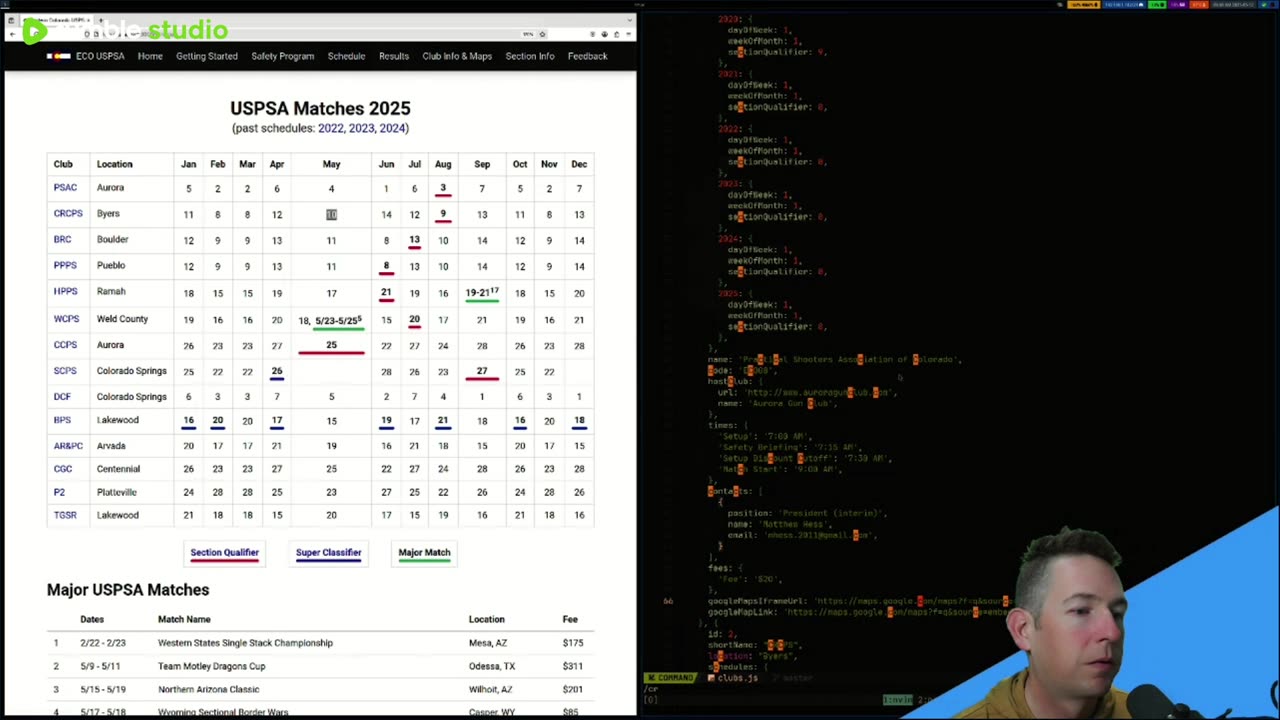This screenshot has width=1280, height=720.
Task: Click 'Colorado Springs' in the SCPS row
Action: point(131,371)
